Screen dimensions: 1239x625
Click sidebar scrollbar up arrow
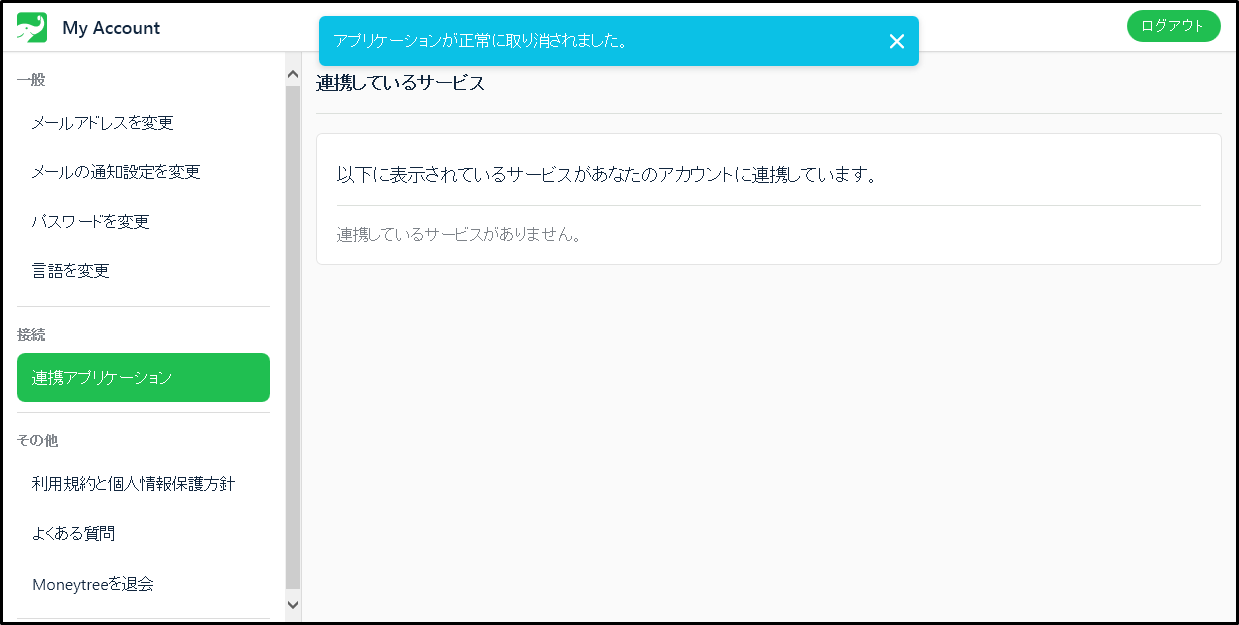[293, 74]
